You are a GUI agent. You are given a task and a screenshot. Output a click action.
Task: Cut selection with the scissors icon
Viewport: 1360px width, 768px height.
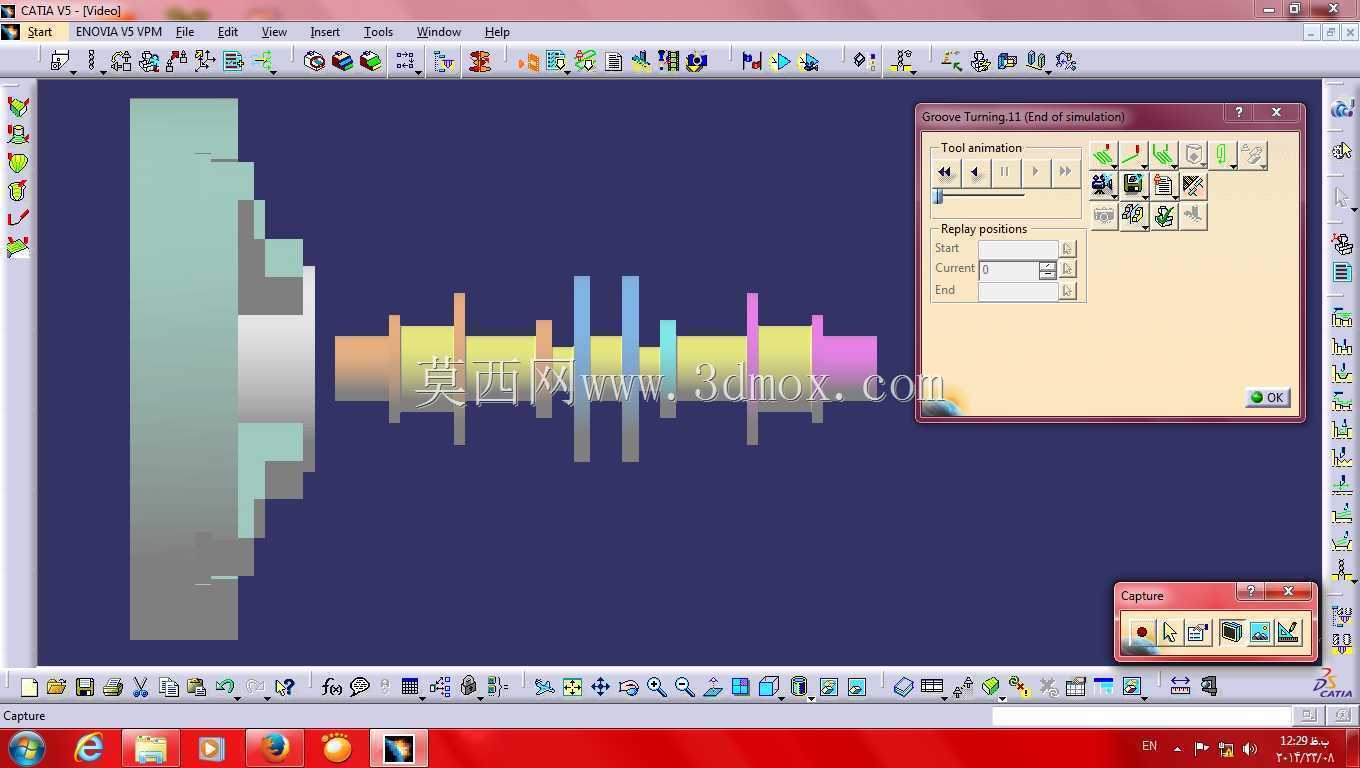tap(141, 687)
